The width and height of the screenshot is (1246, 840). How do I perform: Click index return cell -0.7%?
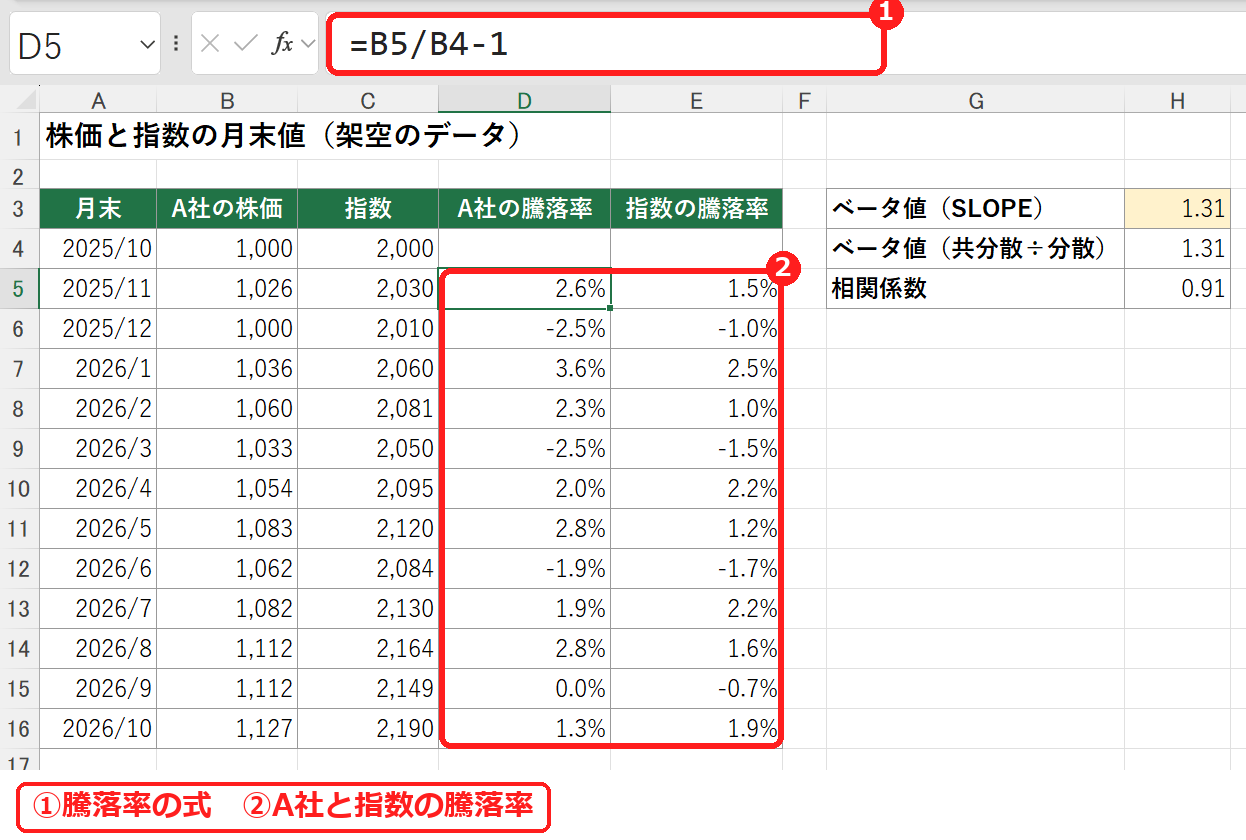[697, 689]
